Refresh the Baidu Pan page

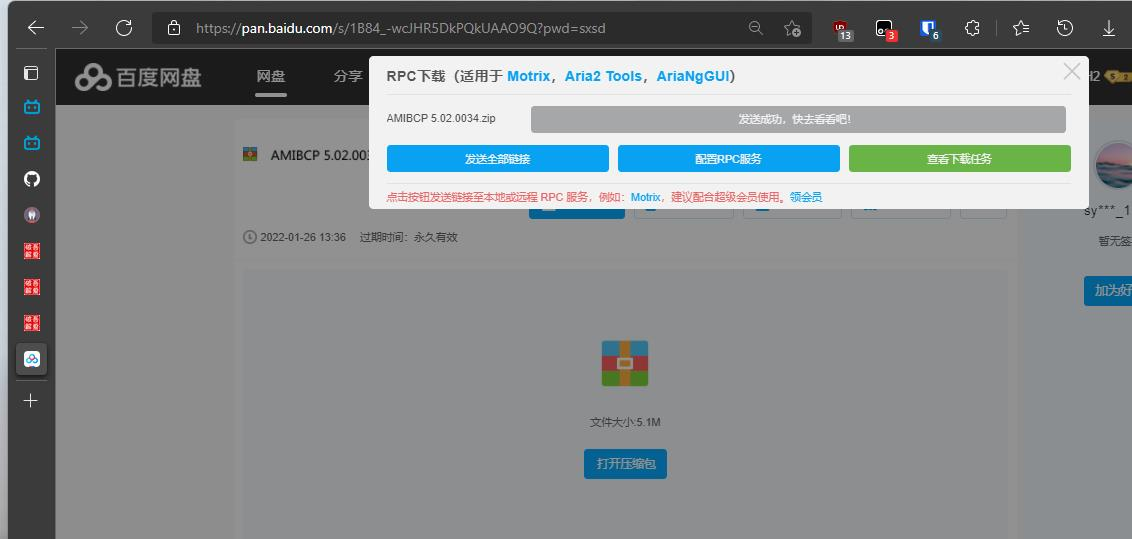tap(124, 28)
